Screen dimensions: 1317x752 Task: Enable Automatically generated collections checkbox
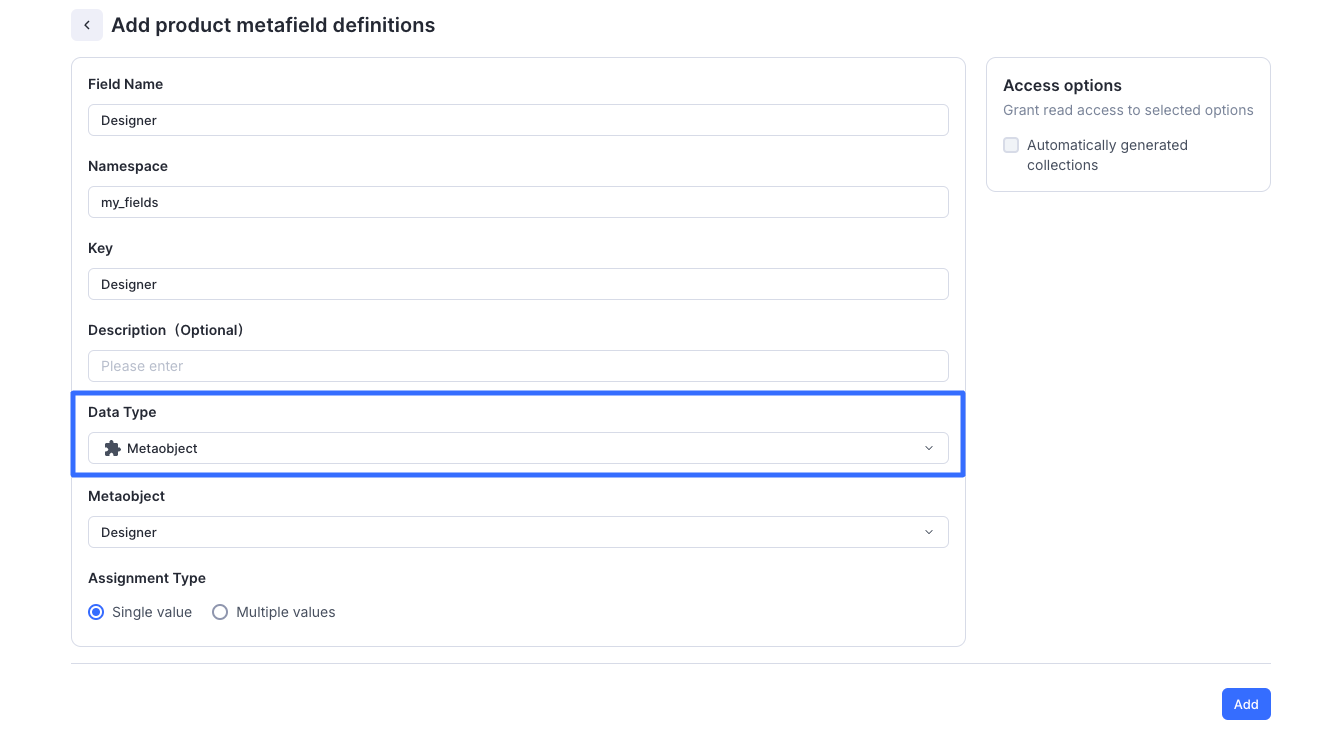point(1011,145)
